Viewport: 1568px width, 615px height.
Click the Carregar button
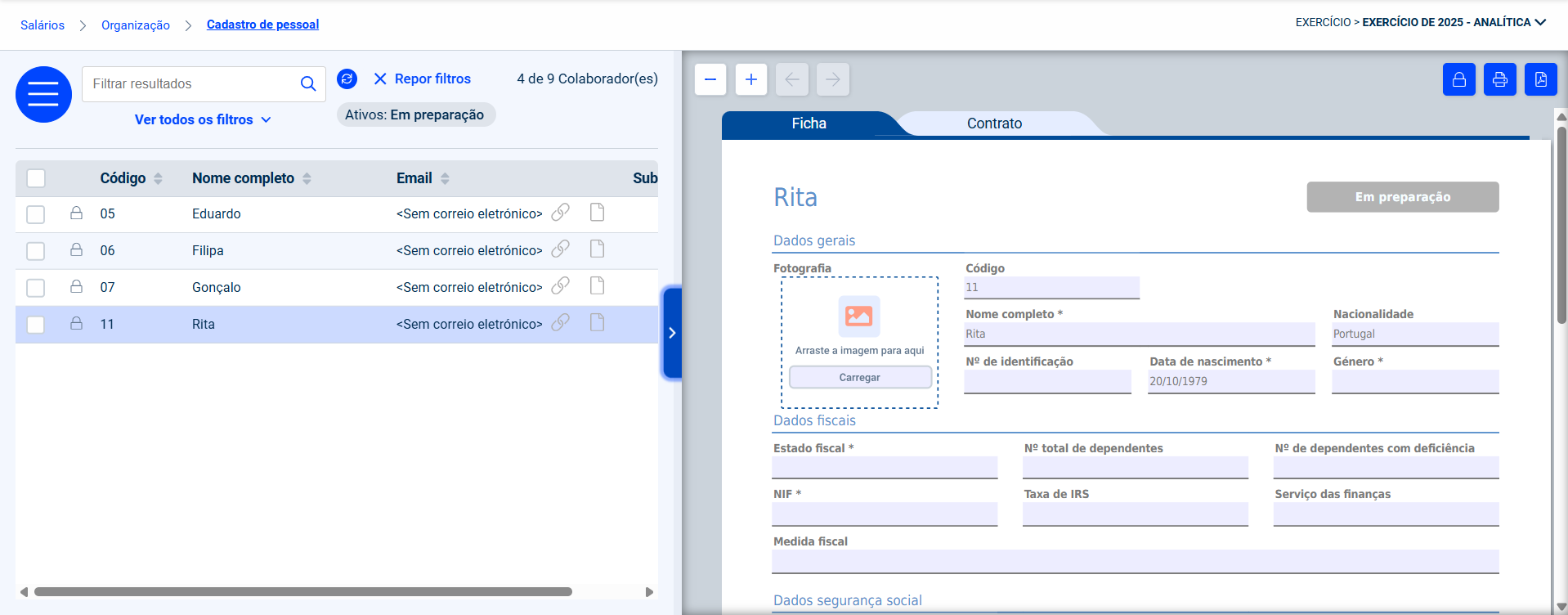[x=860, y=377]
